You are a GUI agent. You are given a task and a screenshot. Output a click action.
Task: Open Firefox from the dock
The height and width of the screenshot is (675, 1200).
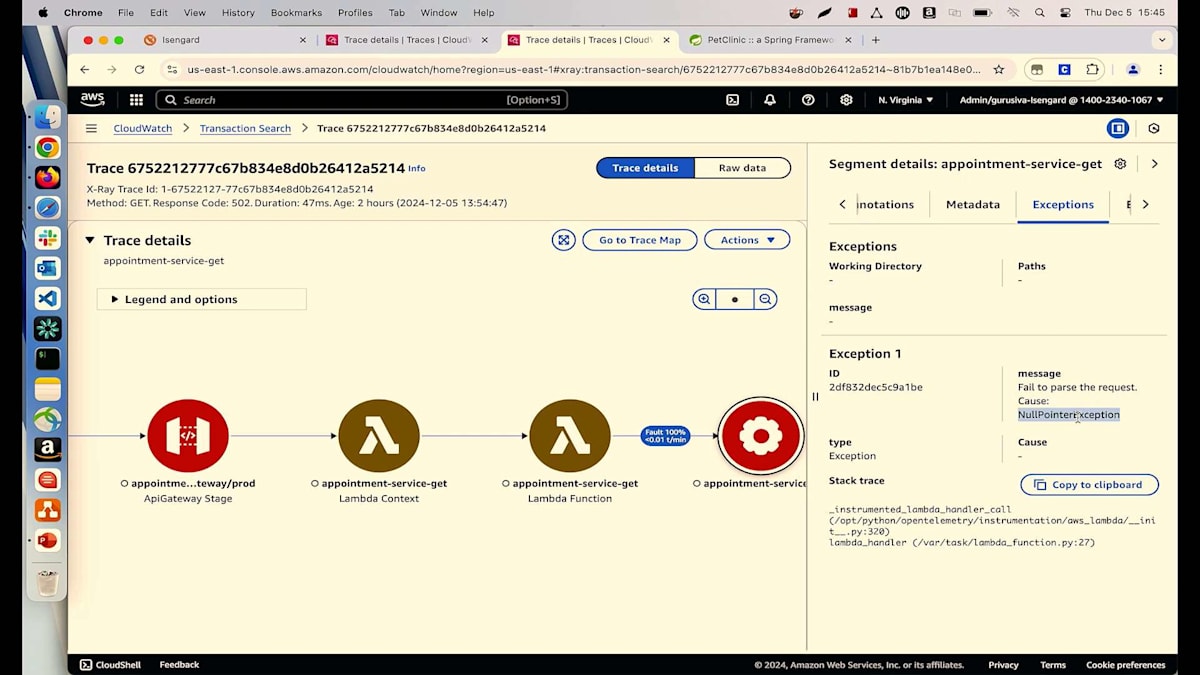click(47, 178)
